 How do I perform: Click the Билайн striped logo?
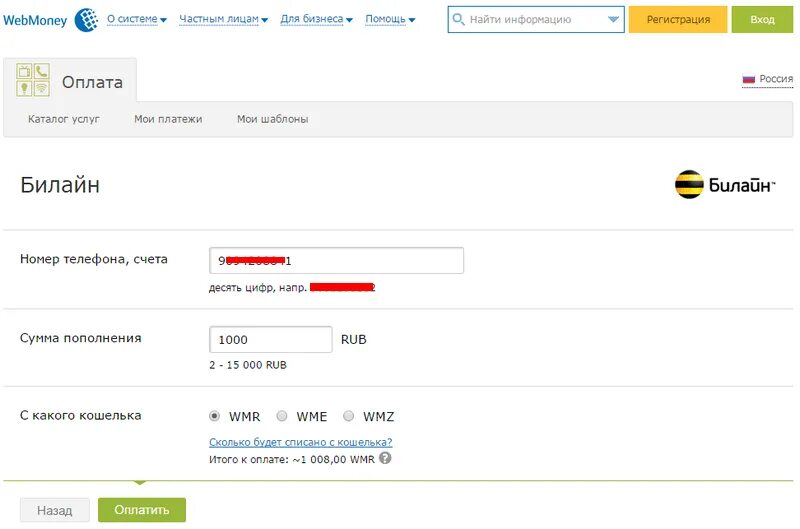(x=689, y=184)
